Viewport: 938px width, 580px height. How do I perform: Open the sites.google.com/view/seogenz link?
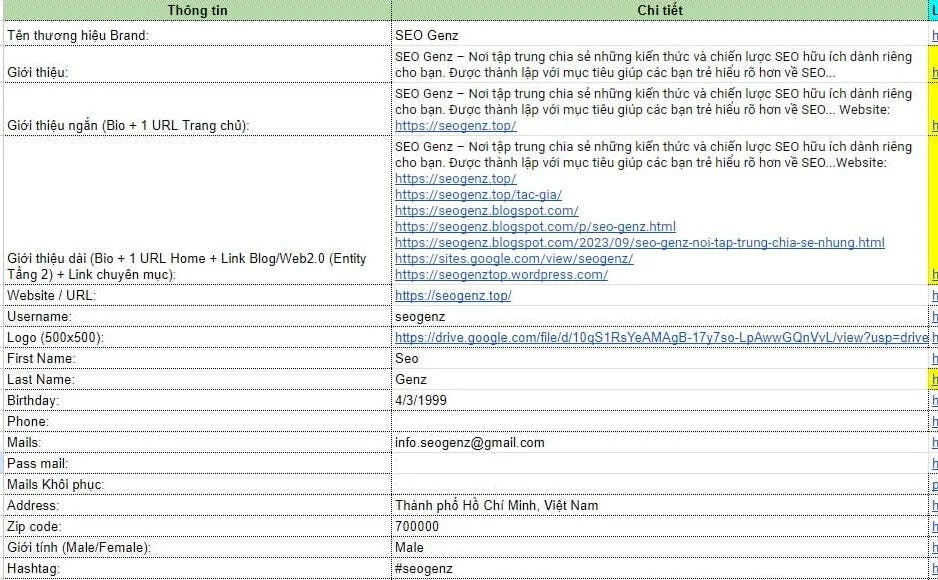click(x=514, y=259)
